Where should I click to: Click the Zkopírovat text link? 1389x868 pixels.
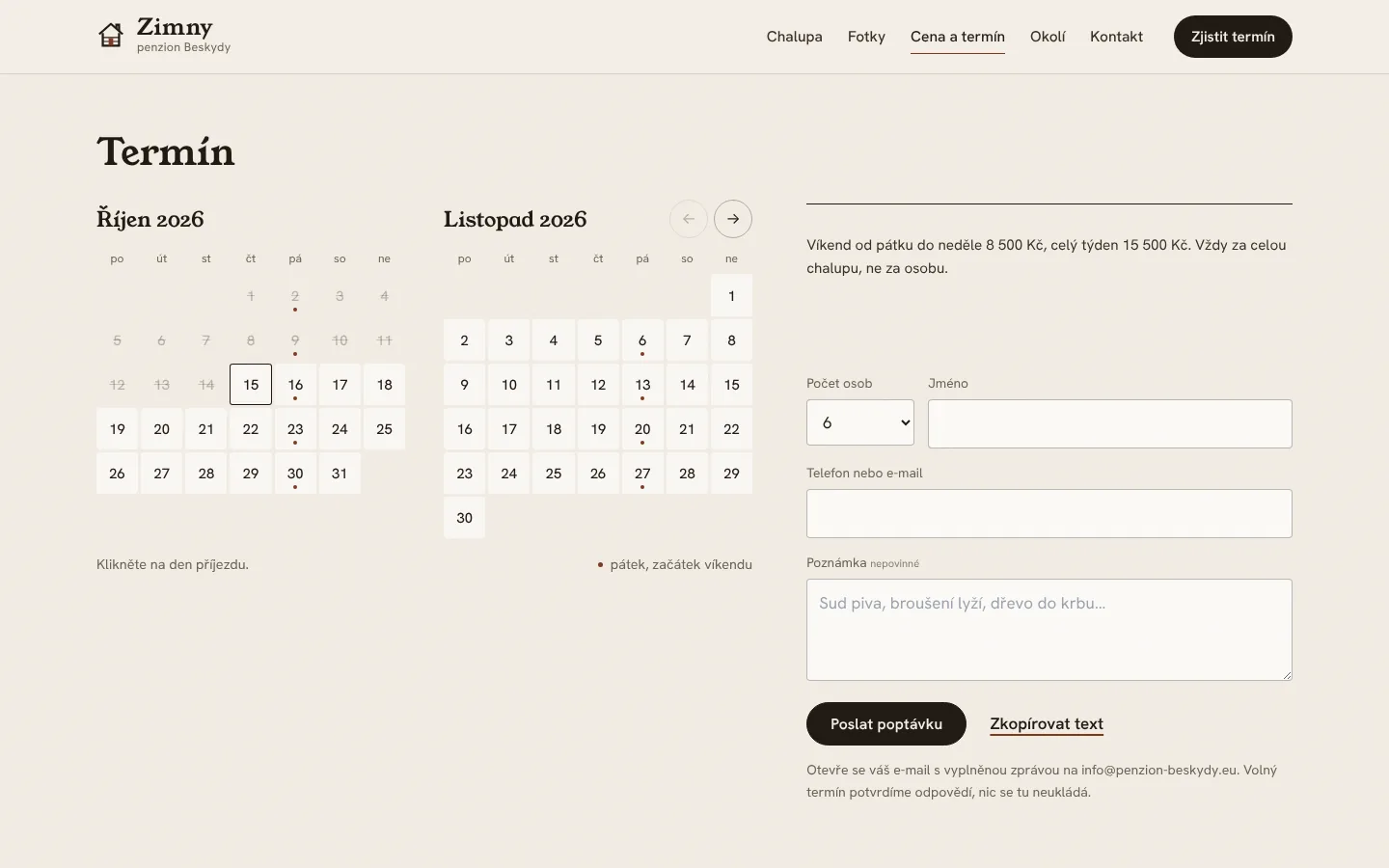point(1047,724)
